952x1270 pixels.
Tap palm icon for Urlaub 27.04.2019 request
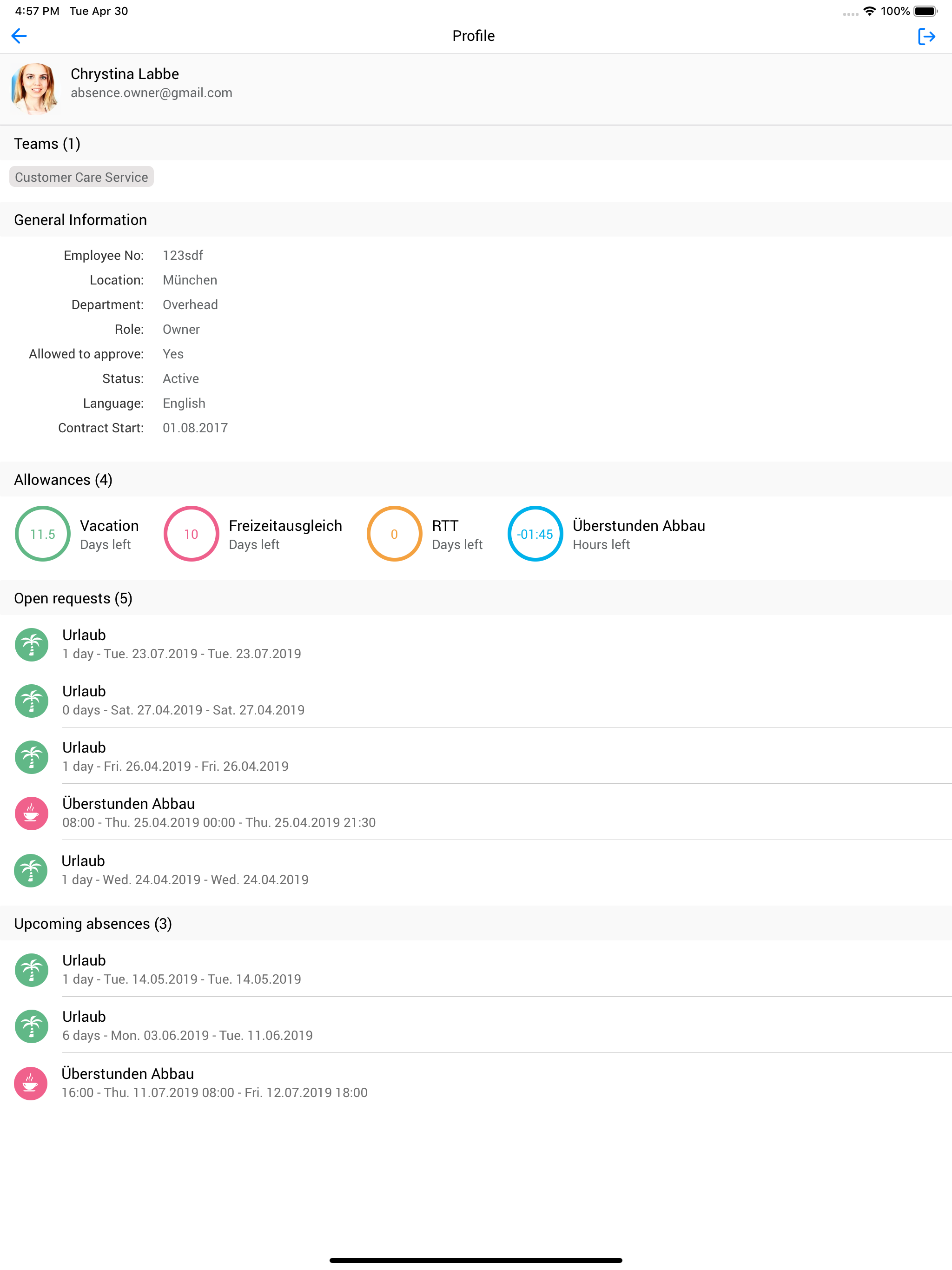[x=32, y=701]
